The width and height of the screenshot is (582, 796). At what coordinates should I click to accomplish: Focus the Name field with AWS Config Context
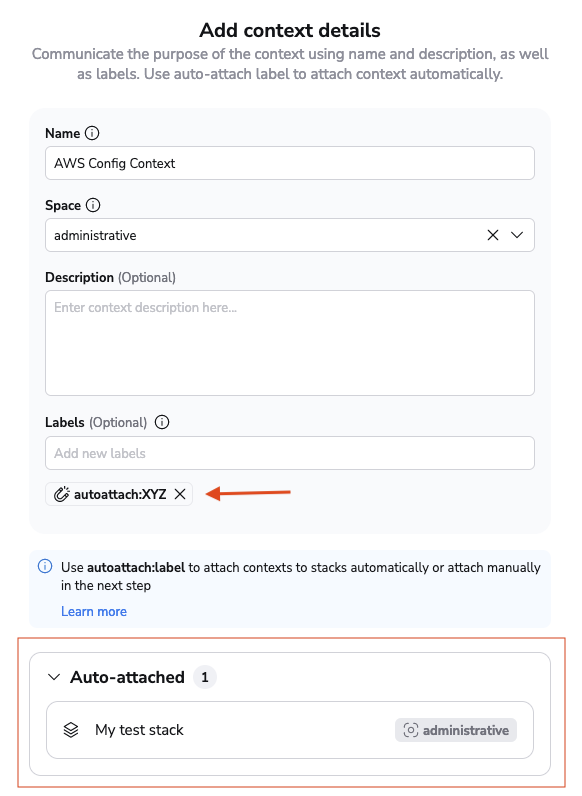(x=290, y=163)
